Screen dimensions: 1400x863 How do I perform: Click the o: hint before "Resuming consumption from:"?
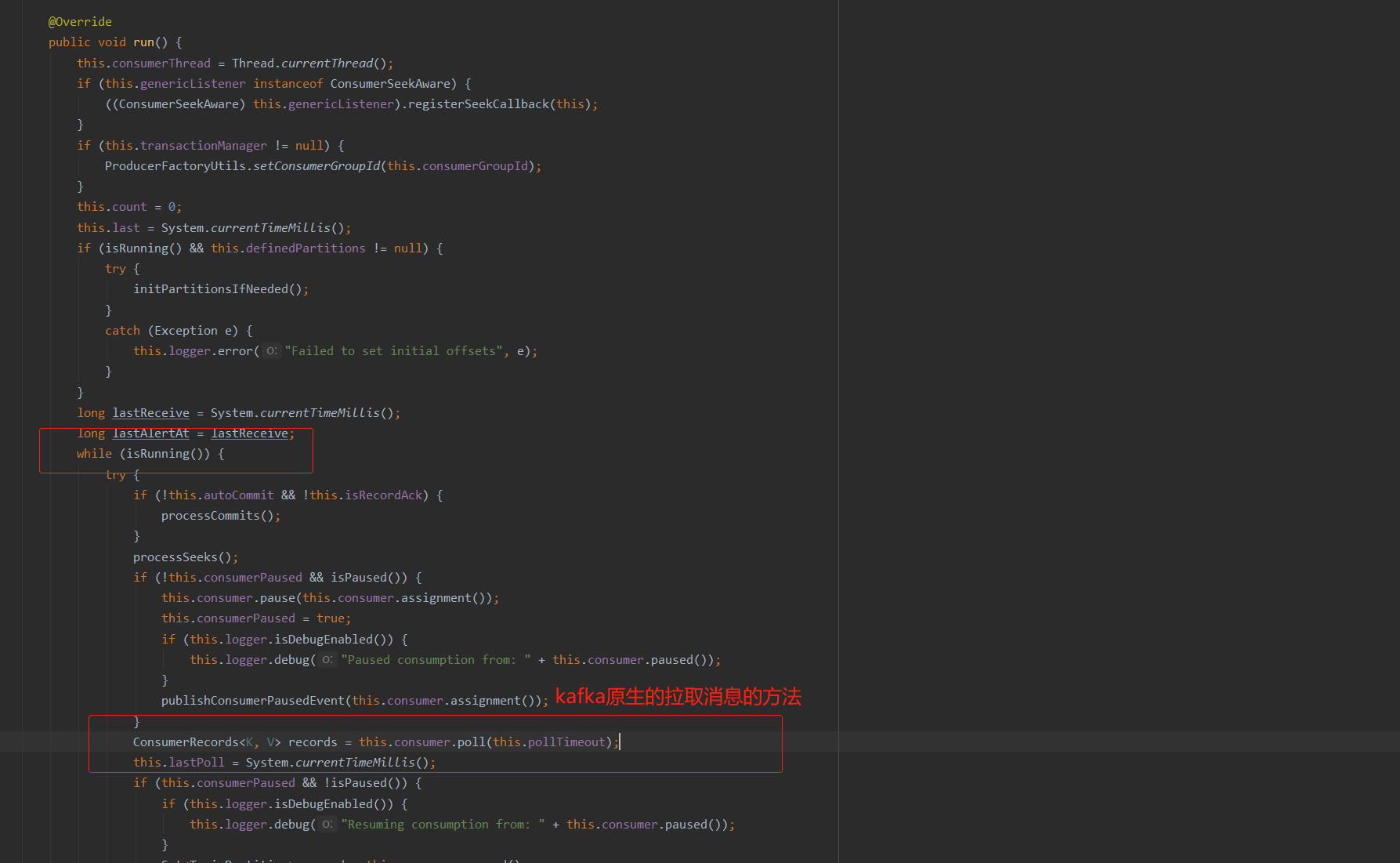click(327, 824)
